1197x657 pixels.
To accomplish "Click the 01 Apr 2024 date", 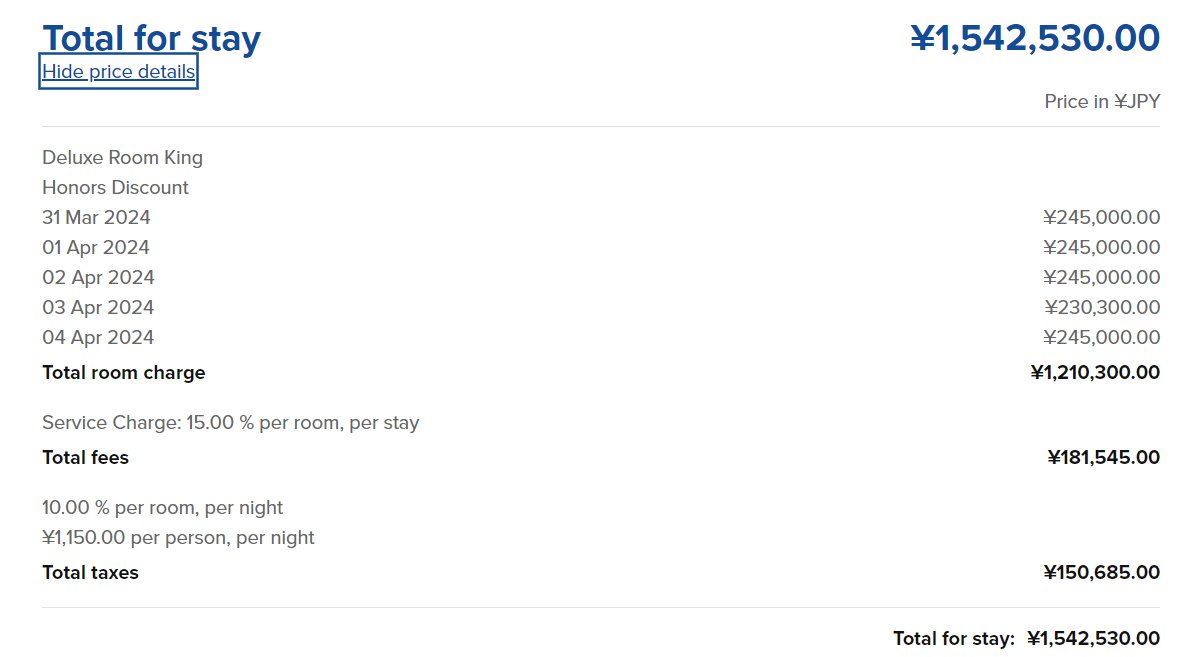I will coord(95,247).
